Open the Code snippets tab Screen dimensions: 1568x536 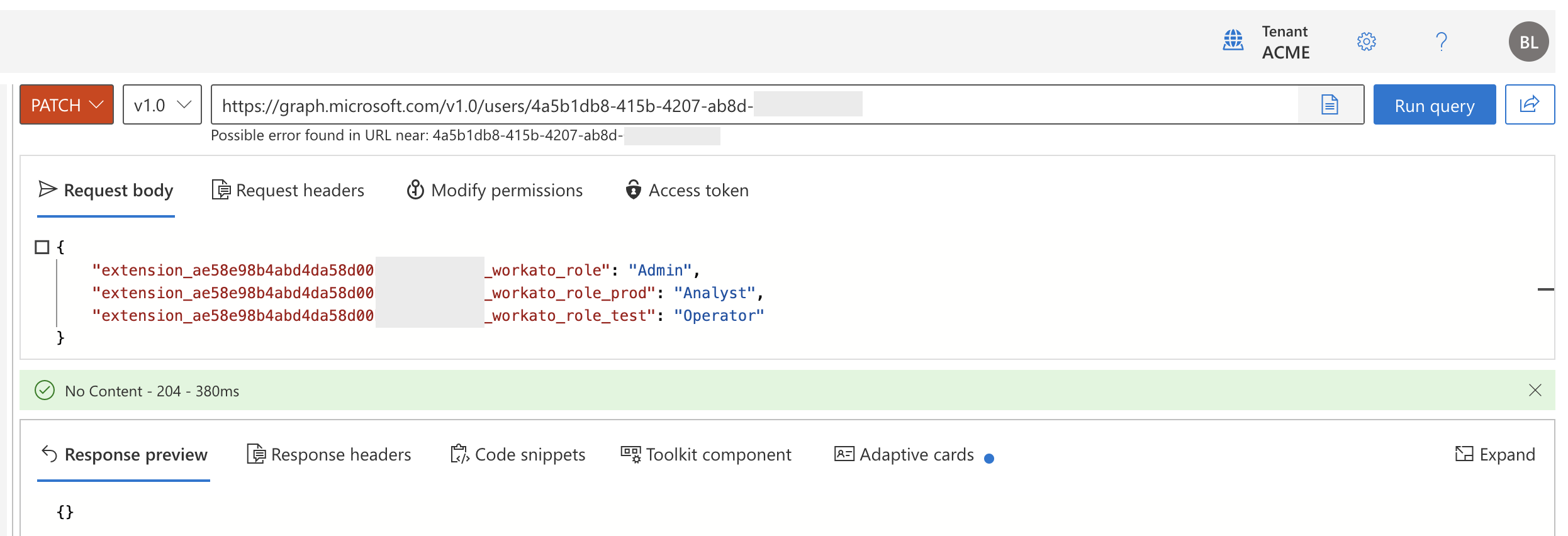[518, 454]
